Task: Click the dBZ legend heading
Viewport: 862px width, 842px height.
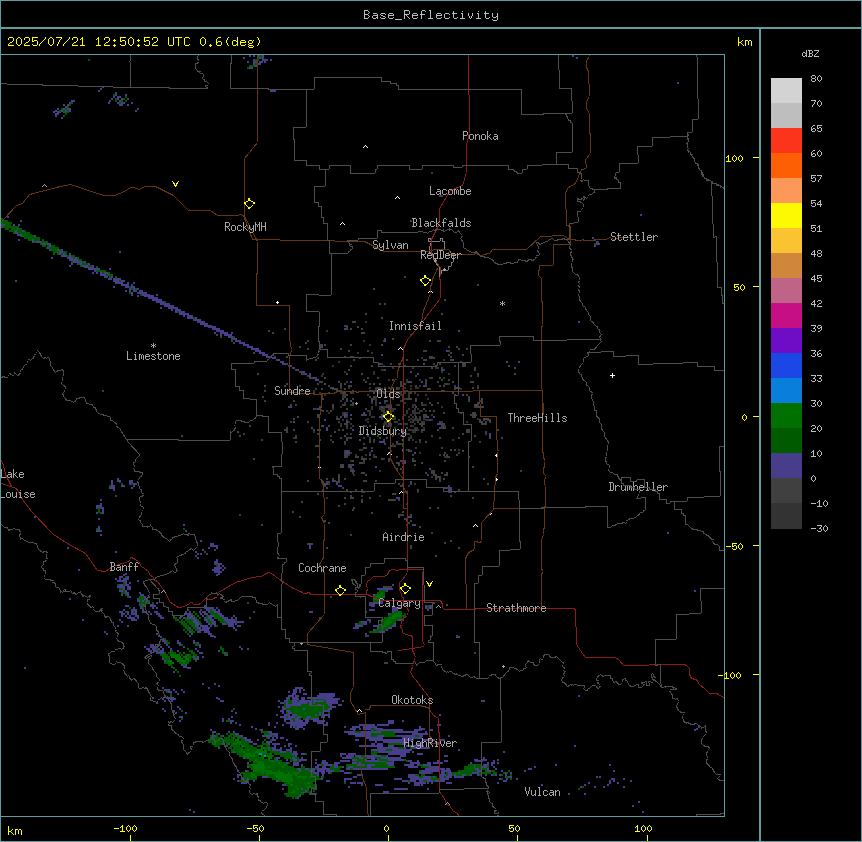Action: pyautogui.click(x=810, y=53)
